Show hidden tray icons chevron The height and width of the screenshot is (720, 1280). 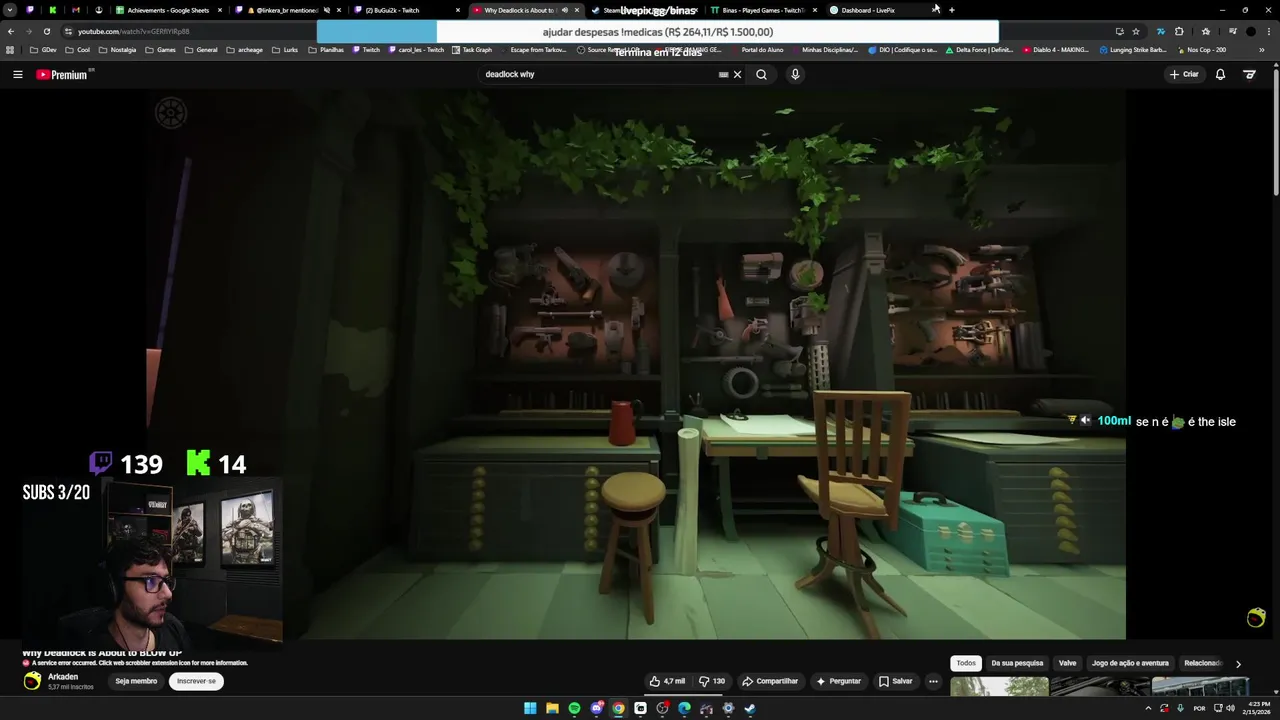[x=1148, y=708]
